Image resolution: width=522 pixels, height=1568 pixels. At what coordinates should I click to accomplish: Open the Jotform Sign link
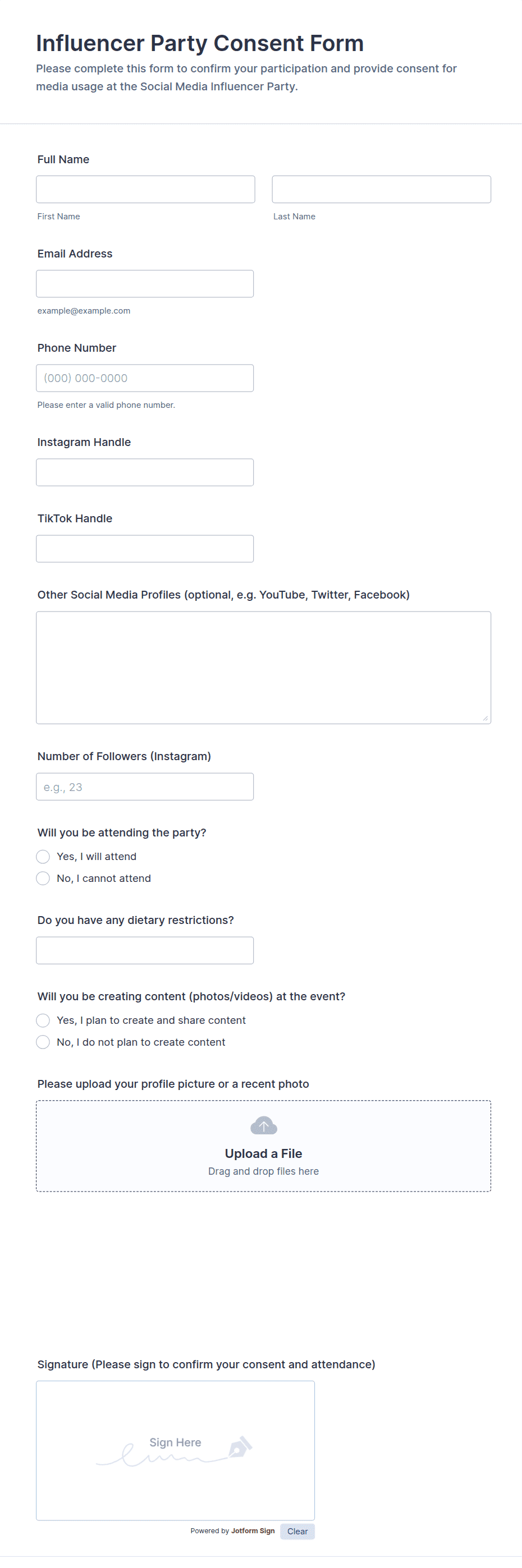[253, 1531]
